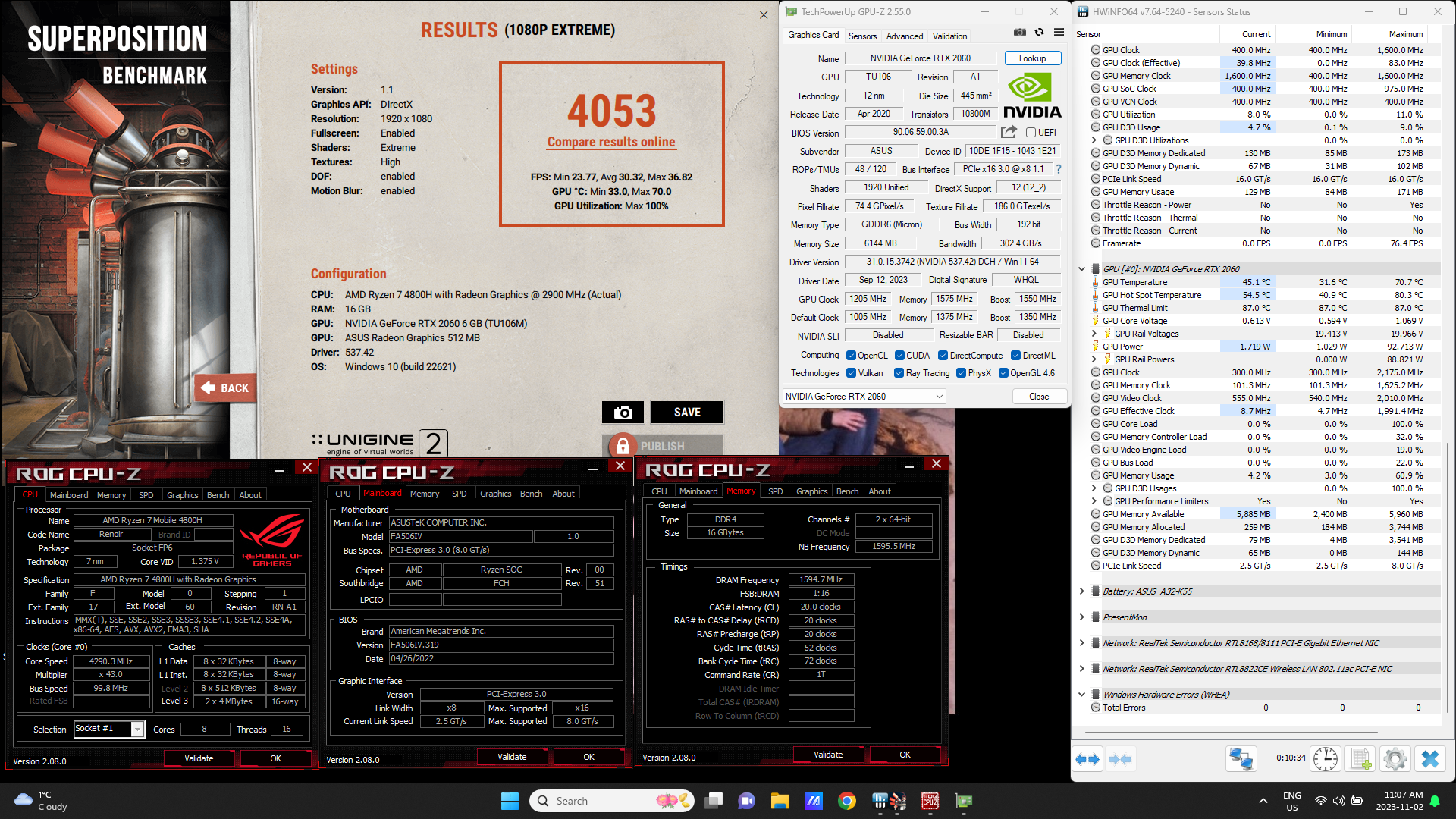Start logging with HWiNFO log file icon
1456x819 pixels.
[1360, 759]
